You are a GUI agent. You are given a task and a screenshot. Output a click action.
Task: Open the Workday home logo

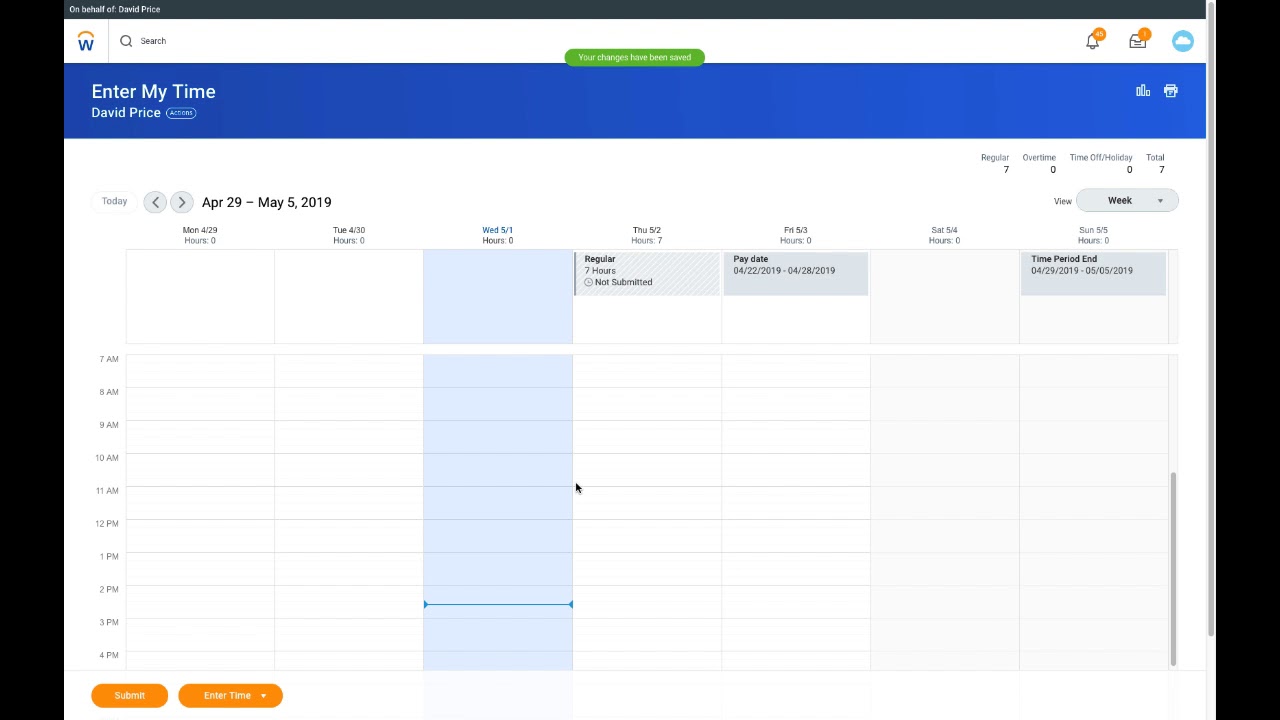click(86, 41)
